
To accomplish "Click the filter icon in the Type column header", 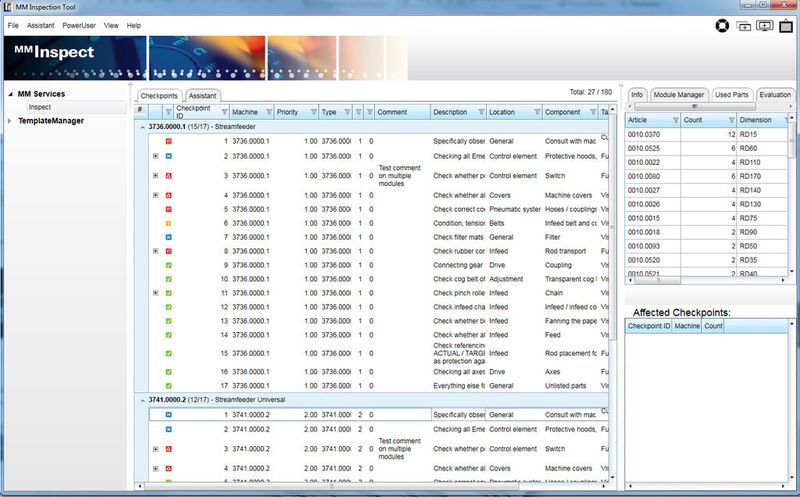I will click(x=347, y=112).
